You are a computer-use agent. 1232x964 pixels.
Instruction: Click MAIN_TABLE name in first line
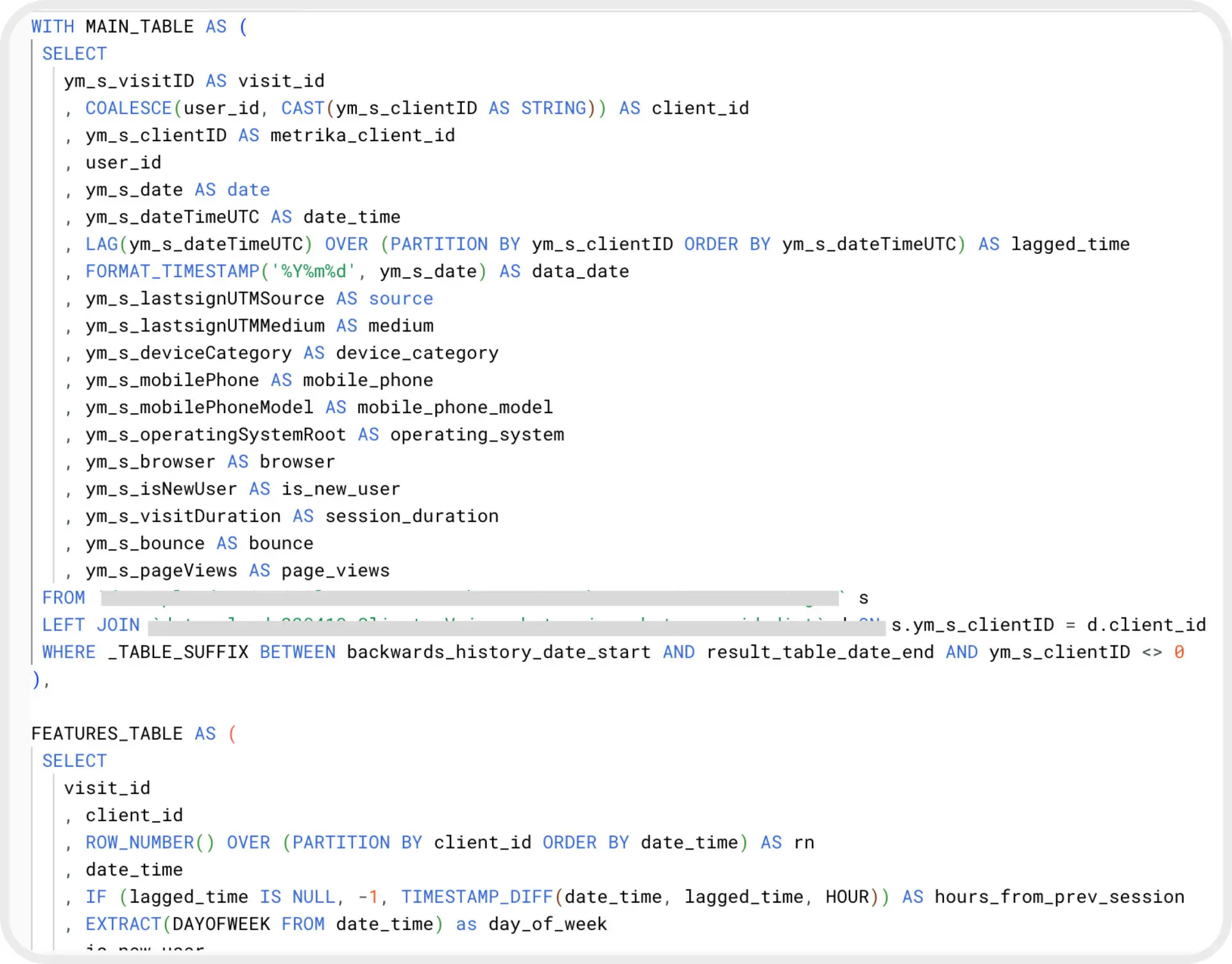[x=139, y=27]
